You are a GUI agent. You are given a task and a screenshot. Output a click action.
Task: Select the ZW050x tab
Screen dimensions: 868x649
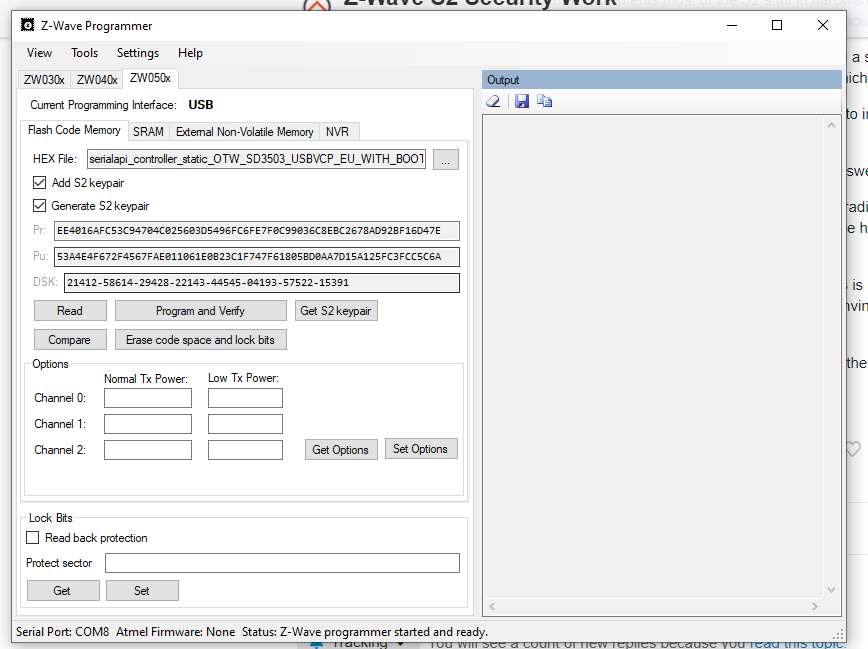click(150, 78)
